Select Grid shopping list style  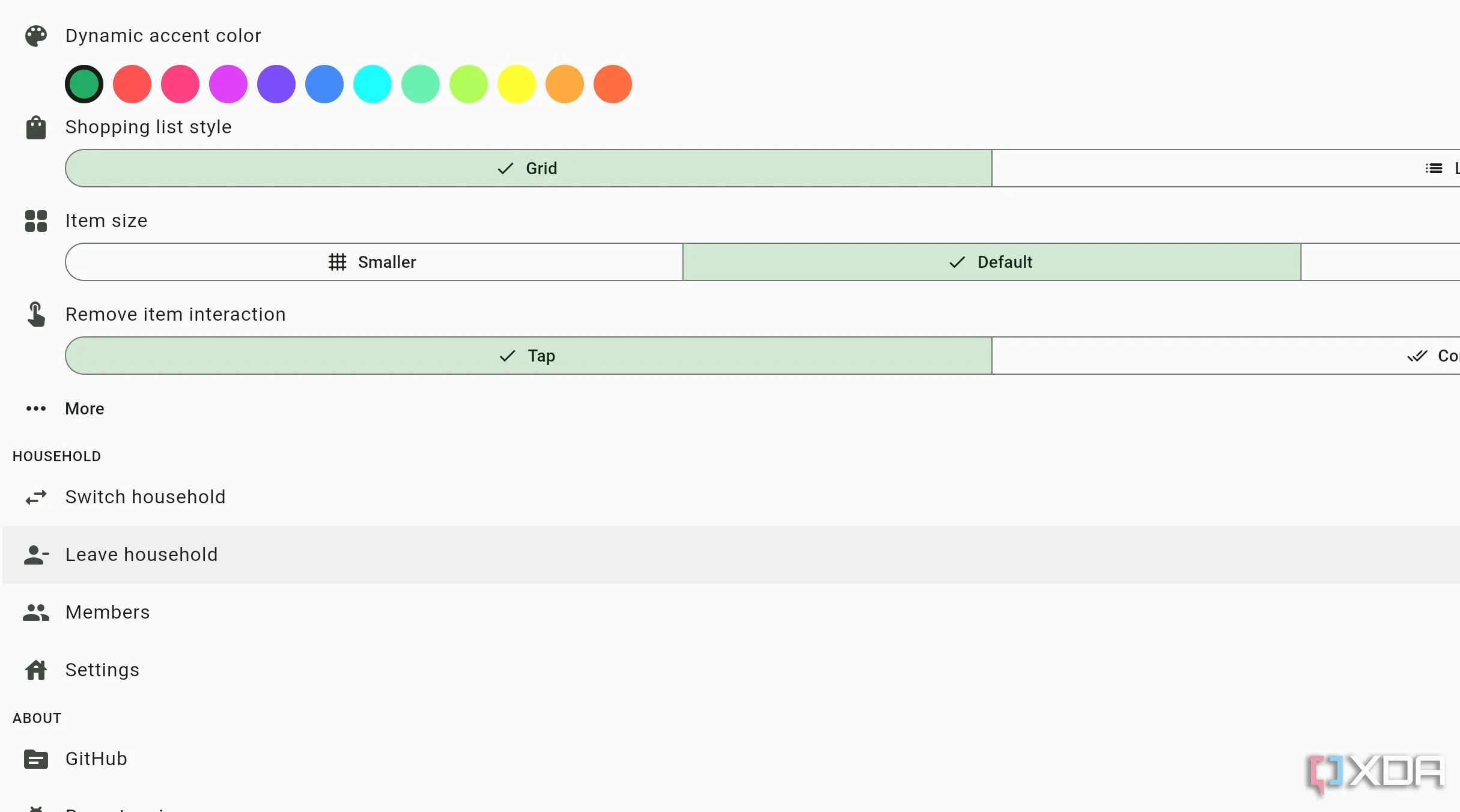[x=528, y=169]
